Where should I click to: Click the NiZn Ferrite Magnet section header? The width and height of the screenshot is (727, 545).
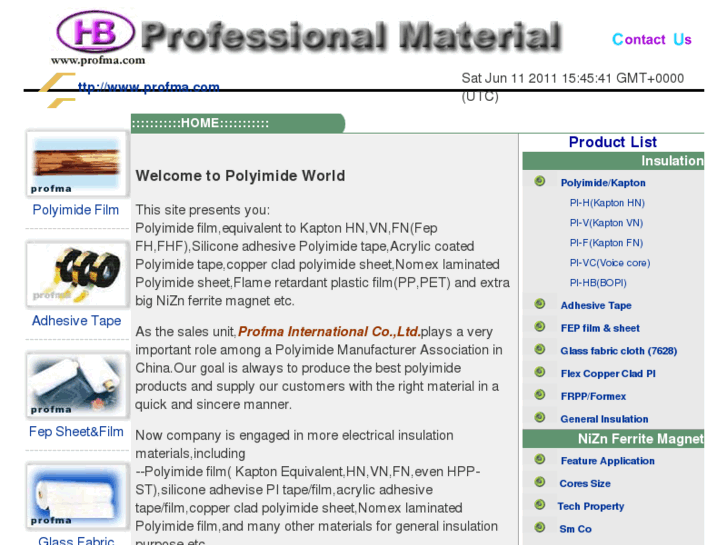click(x=613, y=439)
